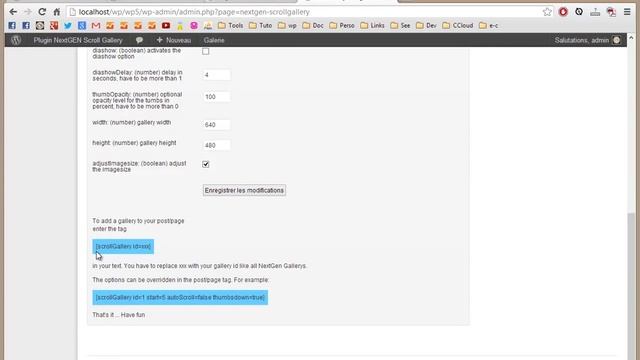Open the Tools bookmarks folder

230,25
